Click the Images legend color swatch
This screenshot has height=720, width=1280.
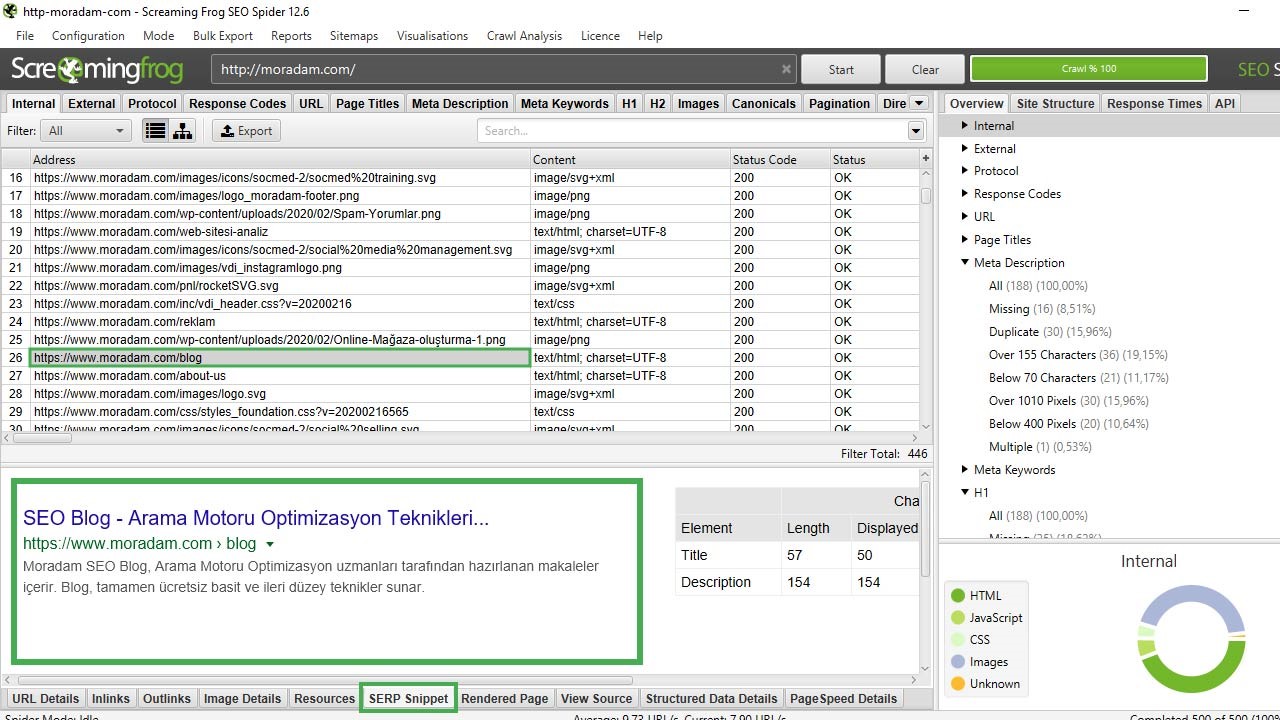coord(958,662)
